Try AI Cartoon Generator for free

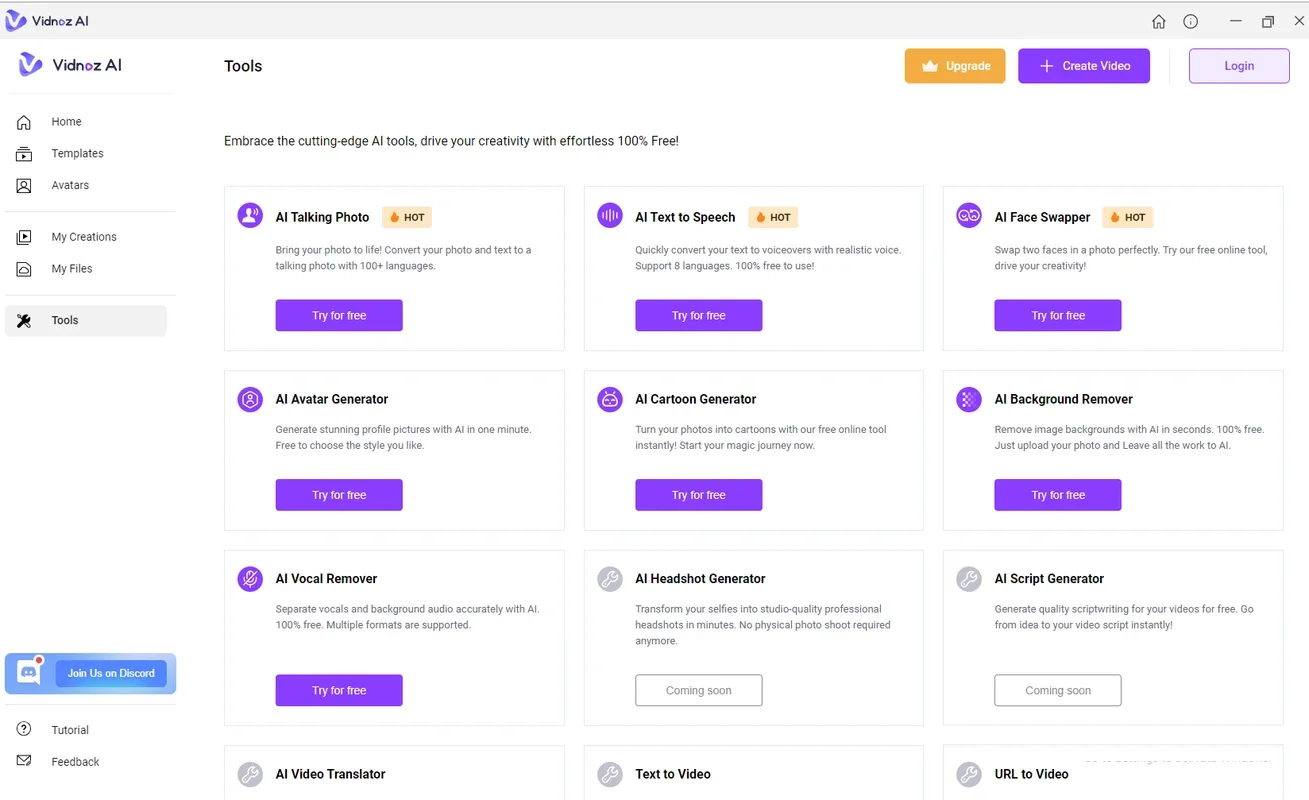pos(699,495)
